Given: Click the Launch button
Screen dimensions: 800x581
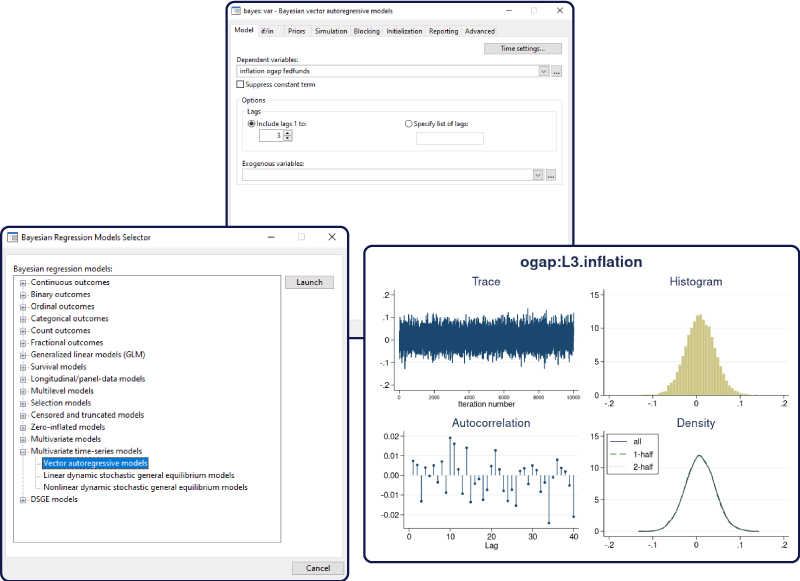Looking at the screenshot, I should (x=309, y=282).
